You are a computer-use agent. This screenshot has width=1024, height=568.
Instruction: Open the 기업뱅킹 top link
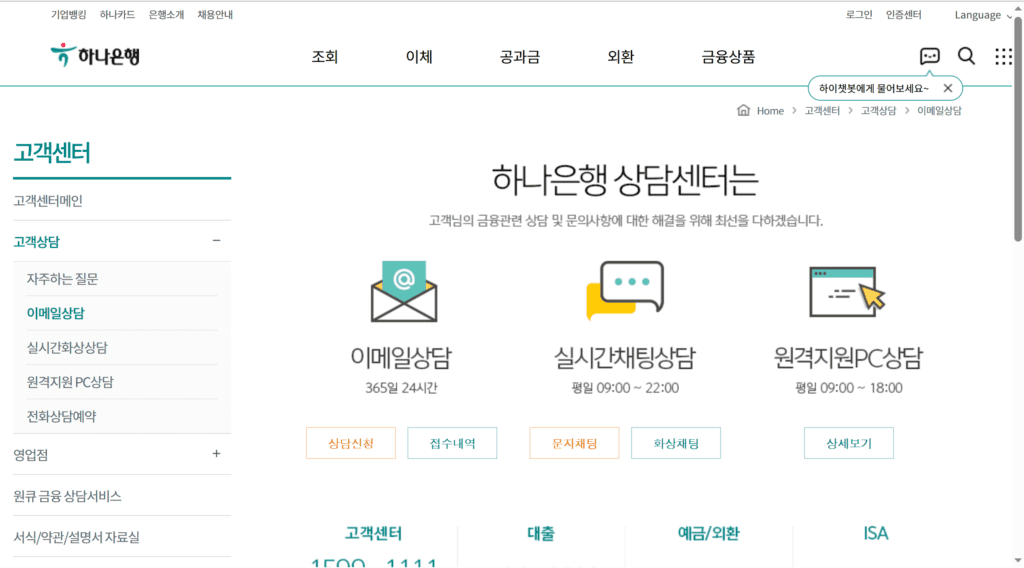point(69,14)
